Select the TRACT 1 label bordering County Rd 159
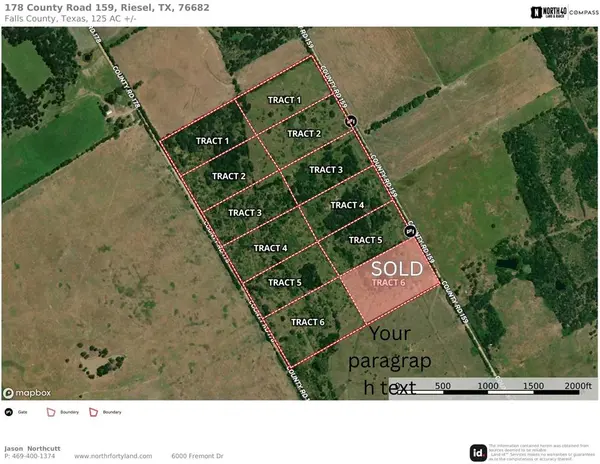The image size is (600, 464). click(284, 100)
